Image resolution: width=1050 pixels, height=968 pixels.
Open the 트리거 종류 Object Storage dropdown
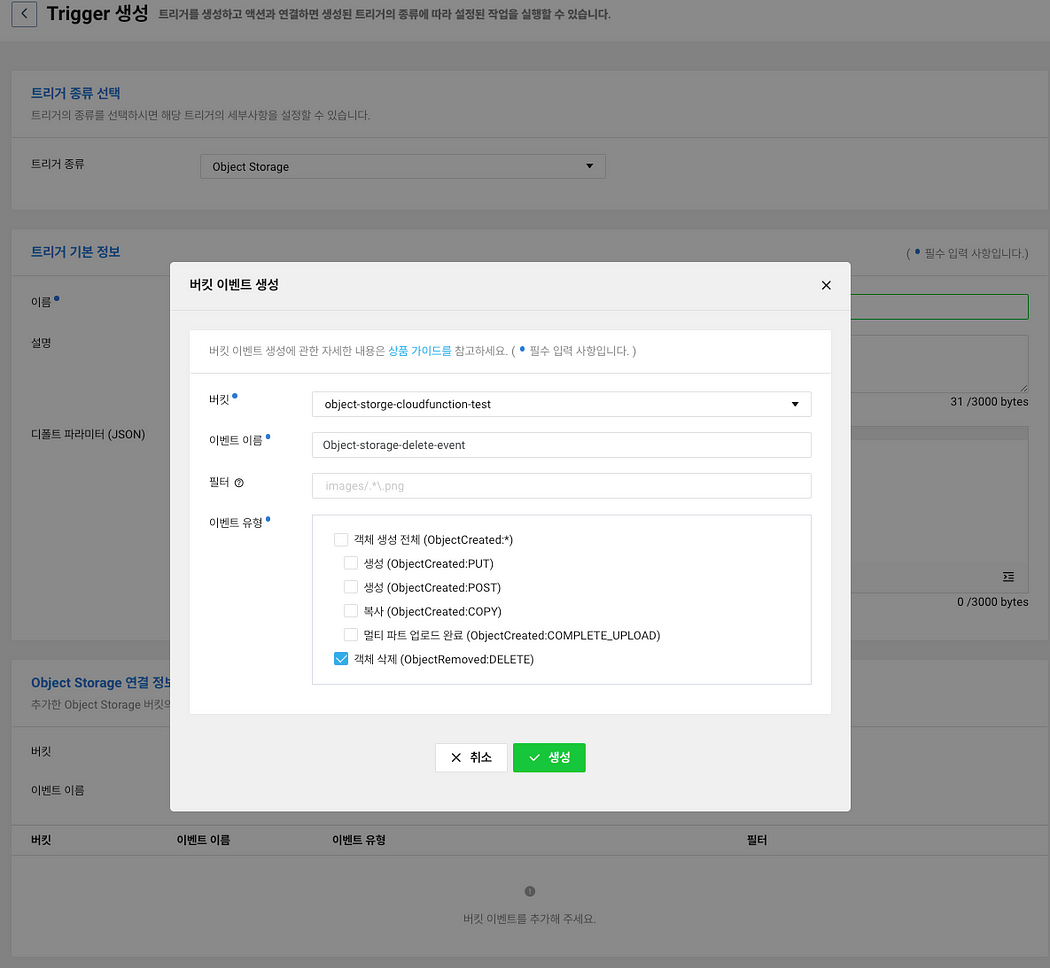[x=402, y=167]
